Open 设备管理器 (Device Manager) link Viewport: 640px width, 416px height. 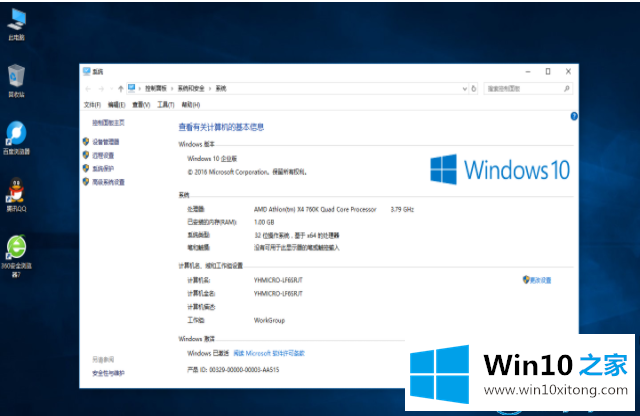point(106,142)
